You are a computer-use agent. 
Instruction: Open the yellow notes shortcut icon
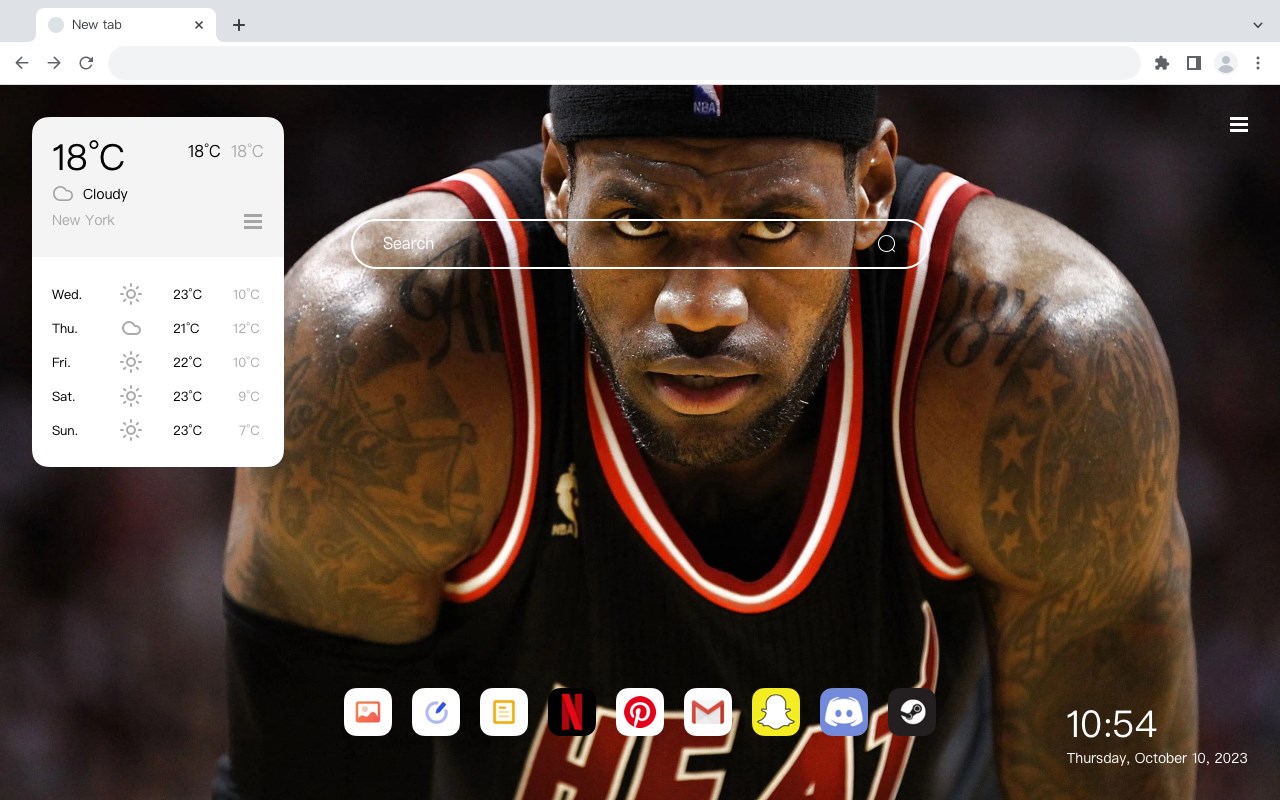(504, 712)
